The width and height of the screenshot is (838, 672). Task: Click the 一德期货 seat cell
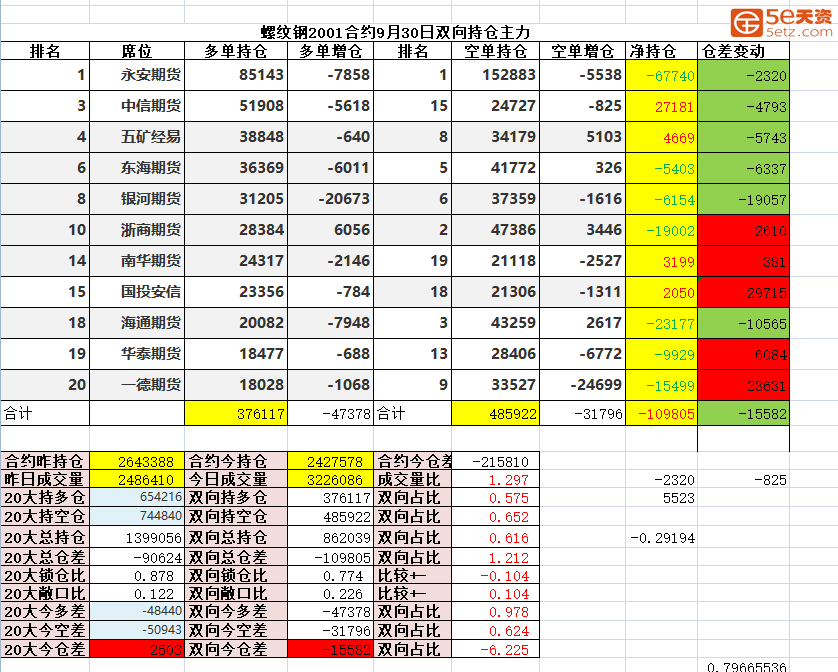[x=137, y=385]
